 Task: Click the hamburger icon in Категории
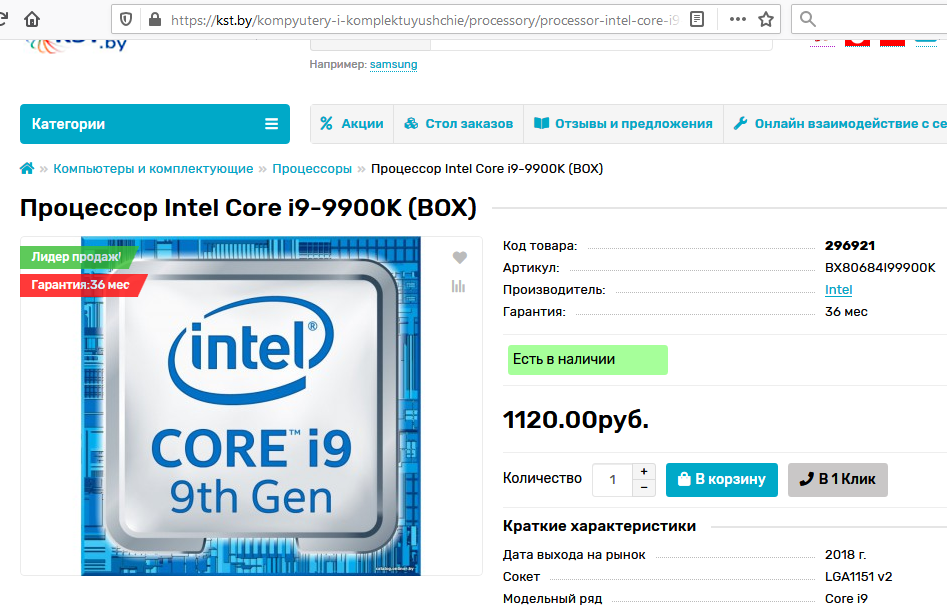(272, 124)
